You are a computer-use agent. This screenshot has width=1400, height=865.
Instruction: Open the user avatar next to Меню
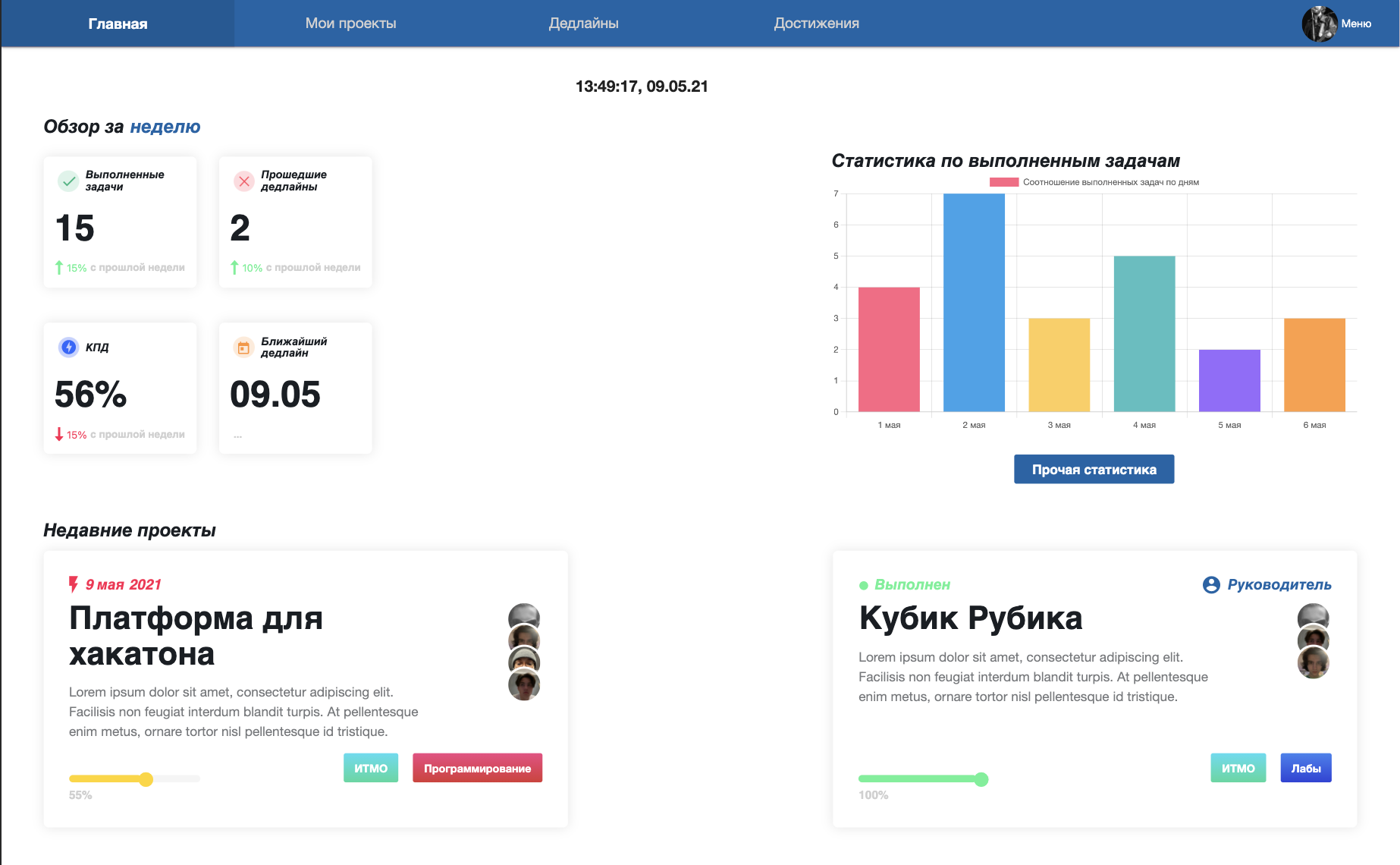1321,24
